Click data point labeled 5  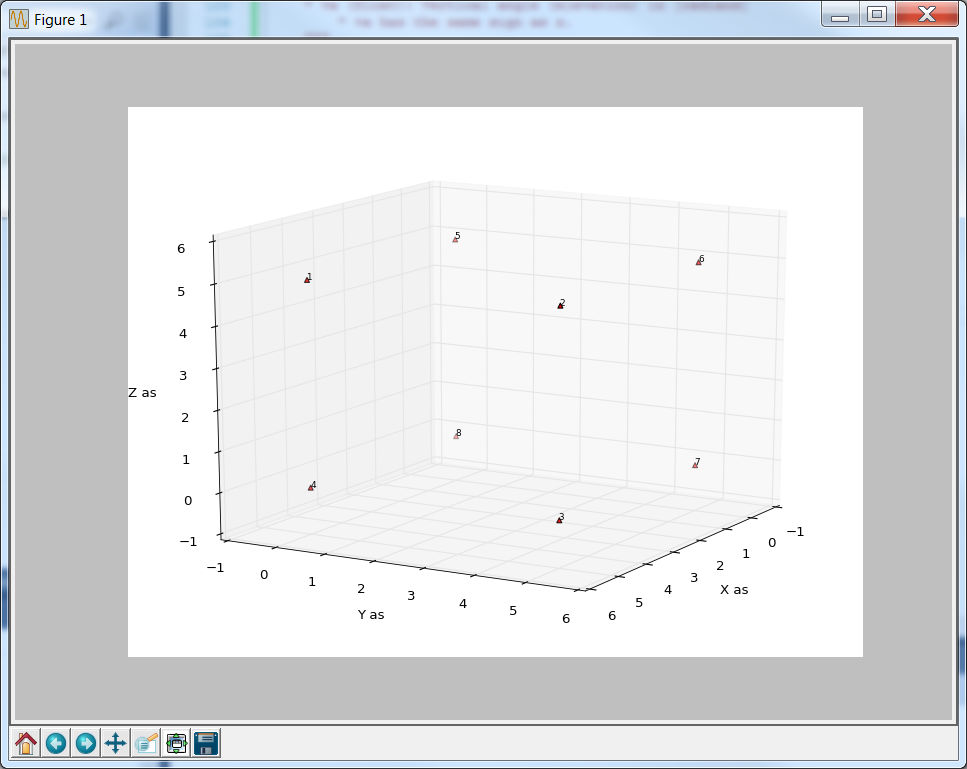455,239
